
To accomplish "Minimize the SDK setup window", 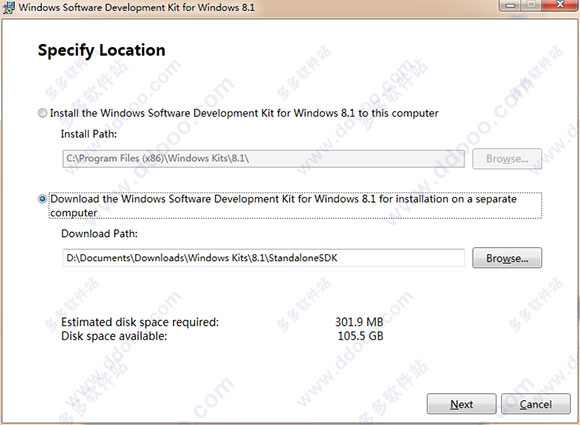I will click(x=510, y=5).
